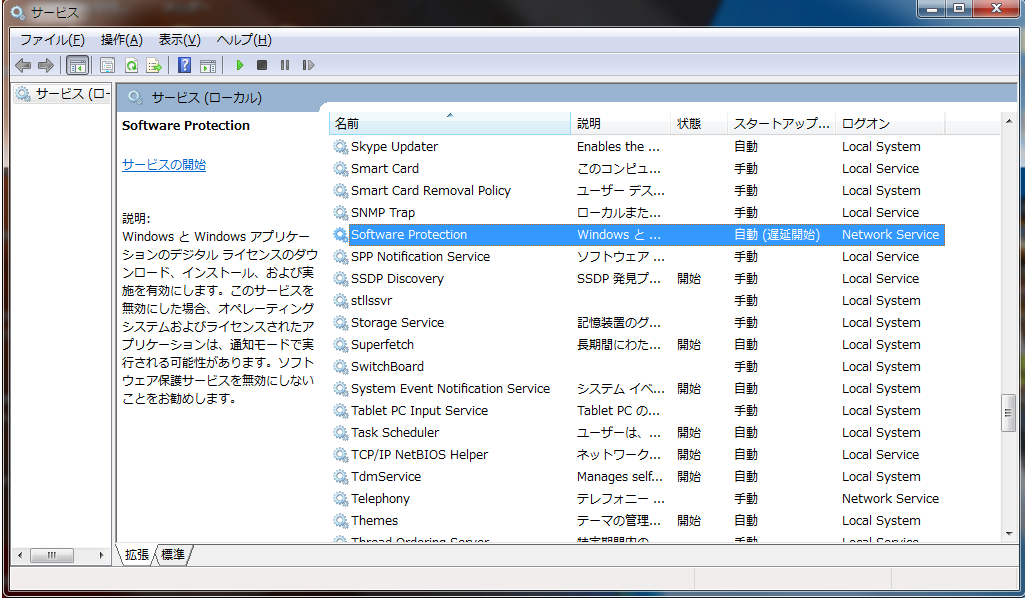Click the Export List toolbar icon

[x=154, y=65]
